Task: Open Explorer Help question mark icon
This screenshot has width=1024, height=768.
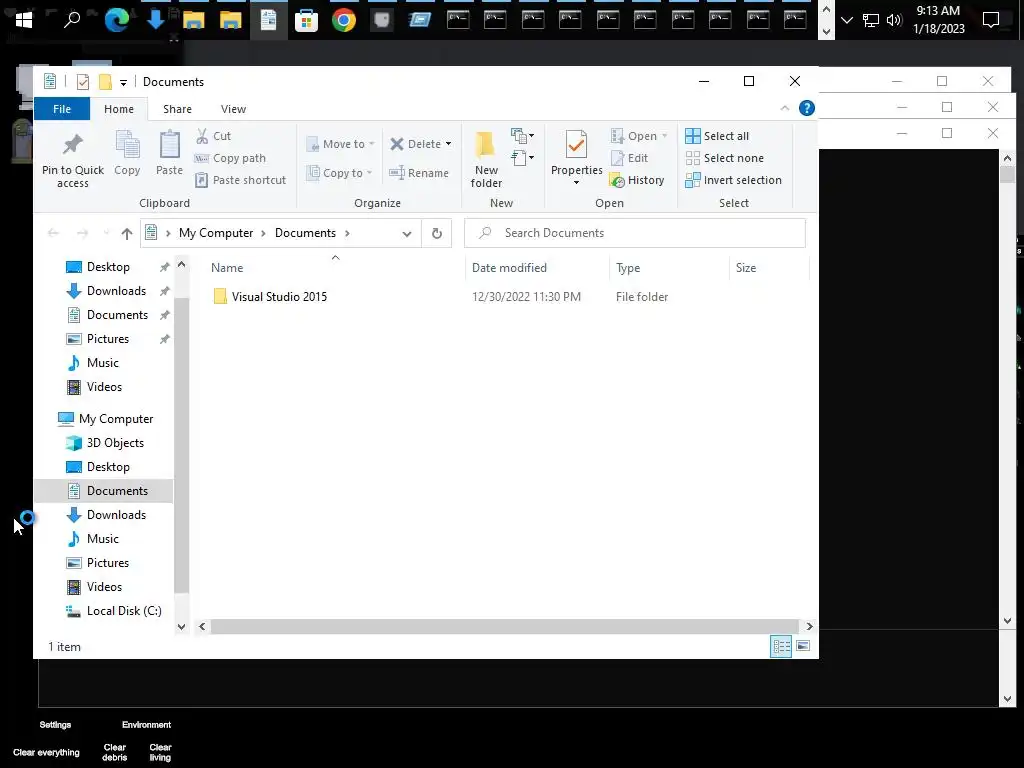Action: coord(807,108)
